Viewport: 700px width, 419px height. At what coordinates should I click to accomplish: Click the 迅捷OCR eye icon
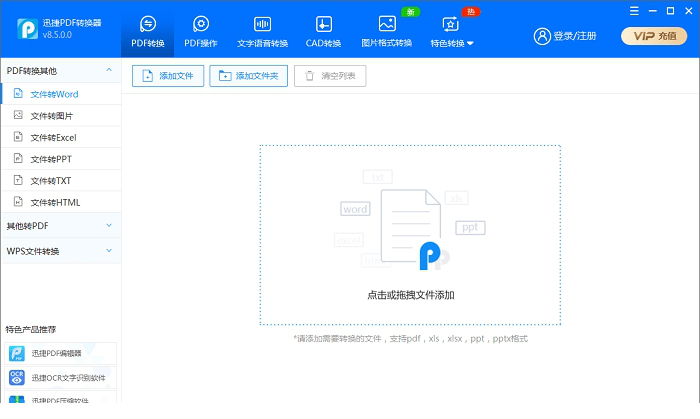pyautogui.click(x=17, y=378)
